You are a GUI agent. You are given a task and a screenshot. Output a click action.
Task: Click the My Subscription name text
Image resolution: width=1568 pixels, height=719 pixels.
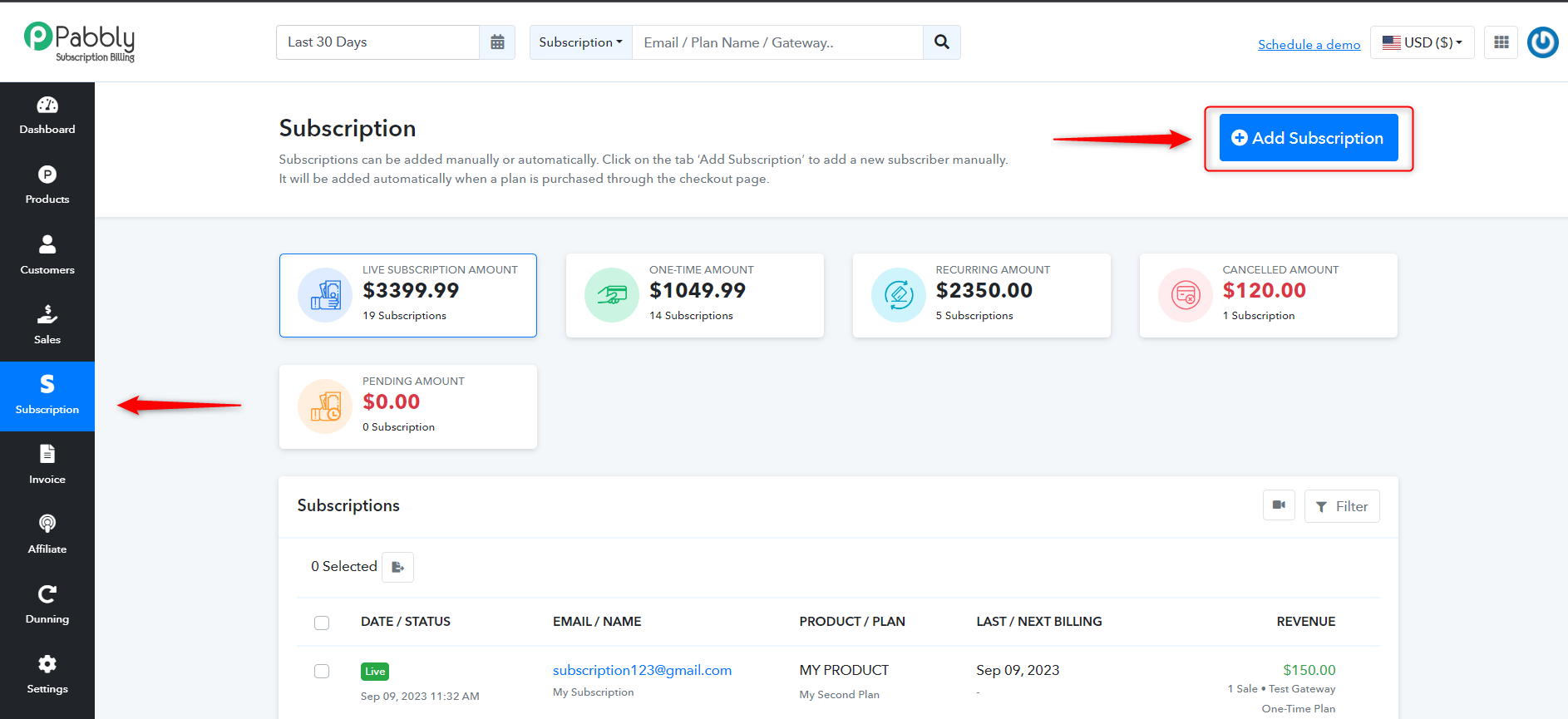[593, 692]
